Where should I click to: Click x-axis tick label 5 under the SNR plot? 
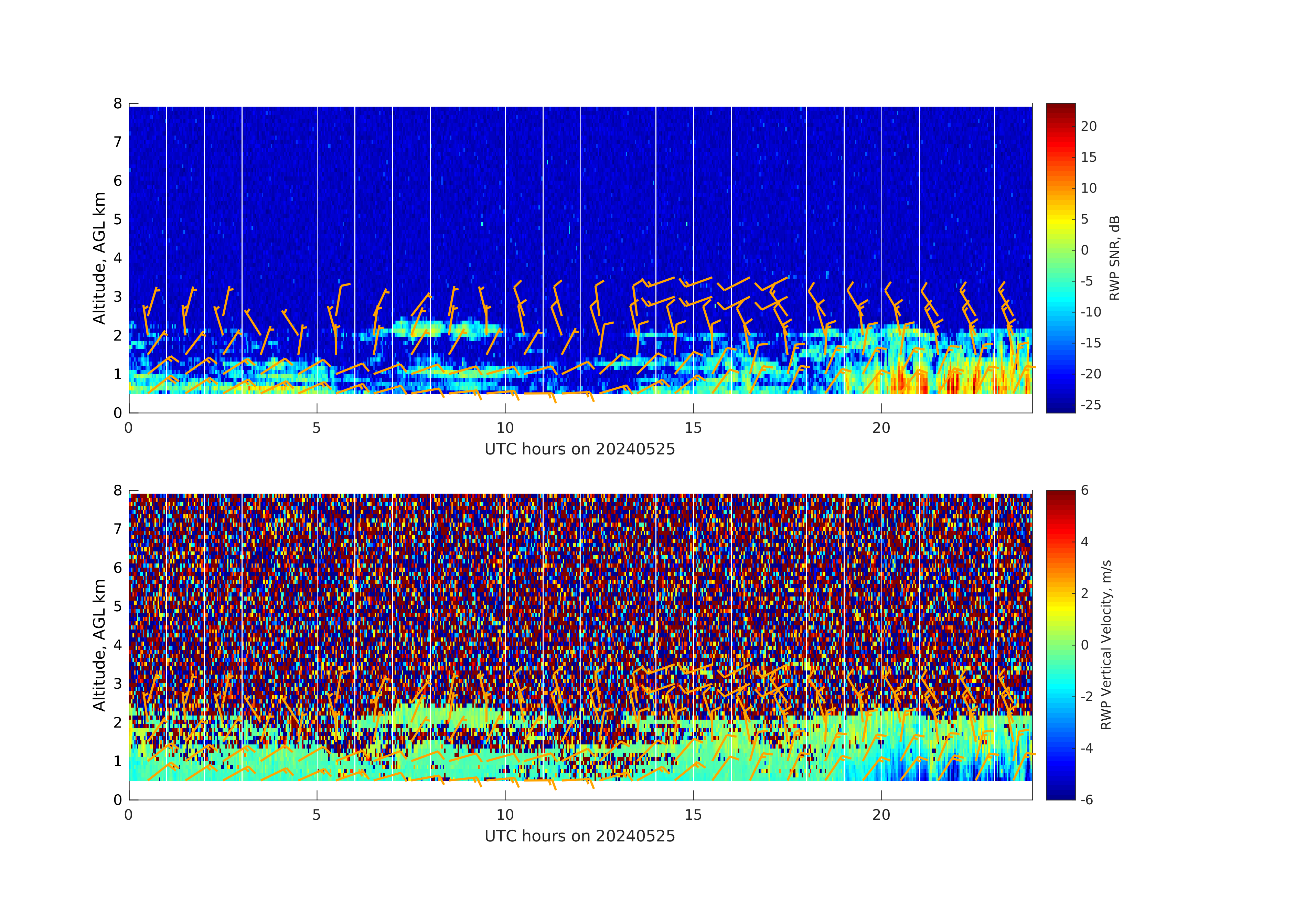pos(317,429)
